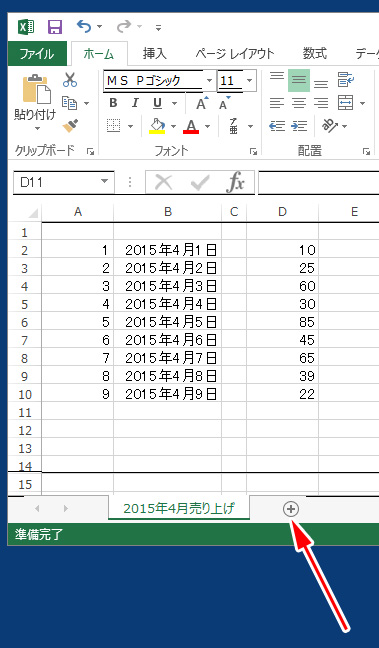379x648 pixels.
Task: Cut selection with scissors icon
Action: click(x=70, y=80)
